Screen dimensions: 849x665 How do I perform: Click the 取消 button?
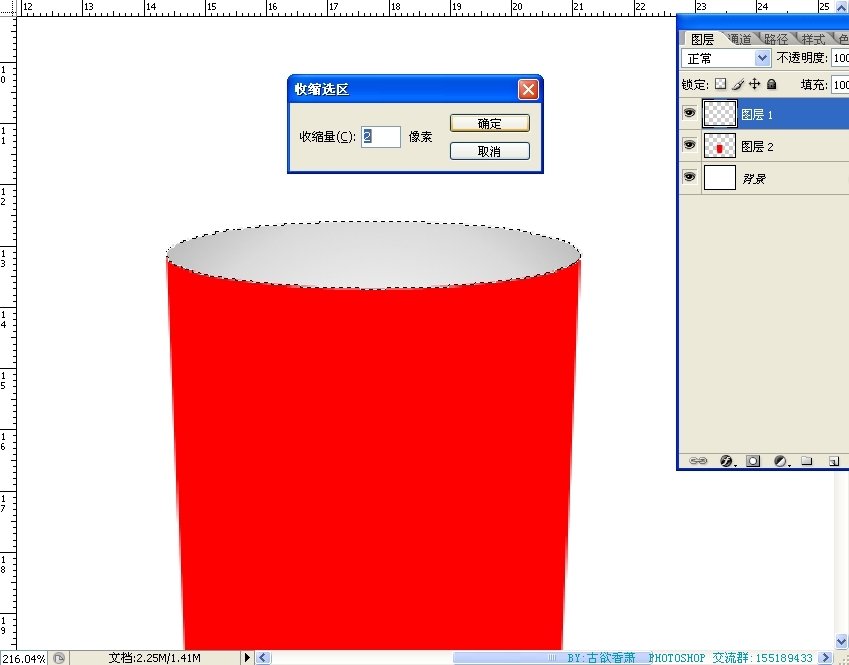489,151
